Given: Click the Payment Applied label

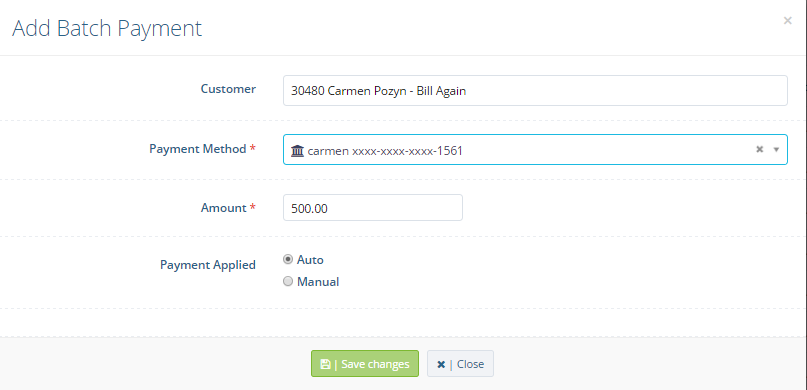Looking at the screenshot, I should [208, 265].
